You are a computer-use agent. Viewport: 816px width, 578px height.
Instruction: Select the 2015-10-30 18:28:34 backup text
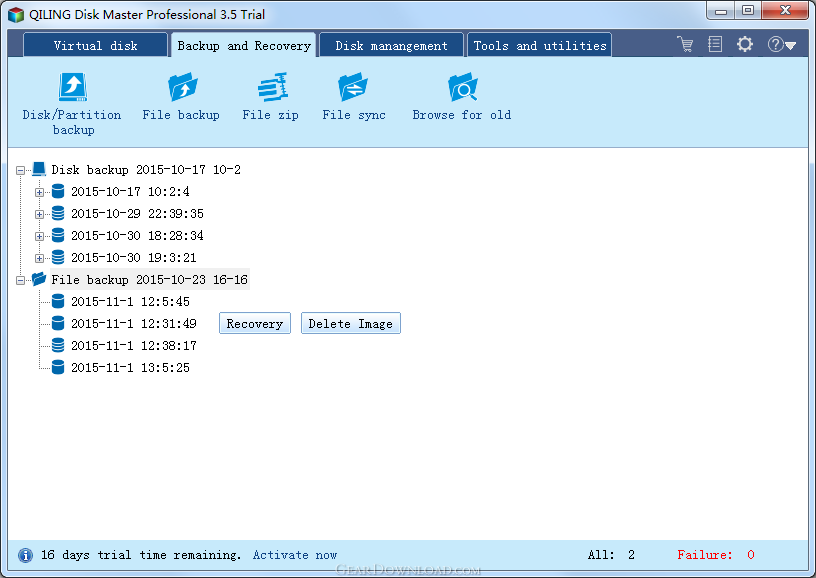pos(137,235)
